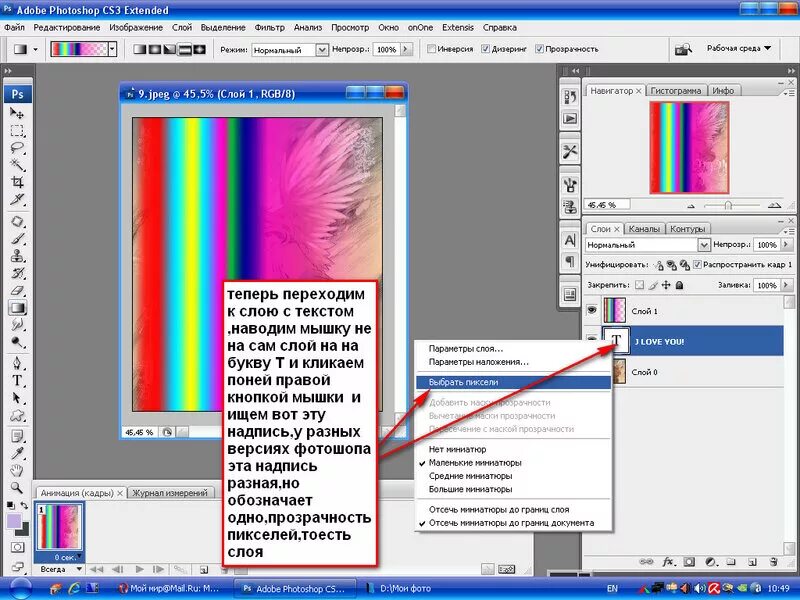This screenshot has width=800, height=600.
Task: Toggle lock position in Закрепить row
Action: pos(666,285)
